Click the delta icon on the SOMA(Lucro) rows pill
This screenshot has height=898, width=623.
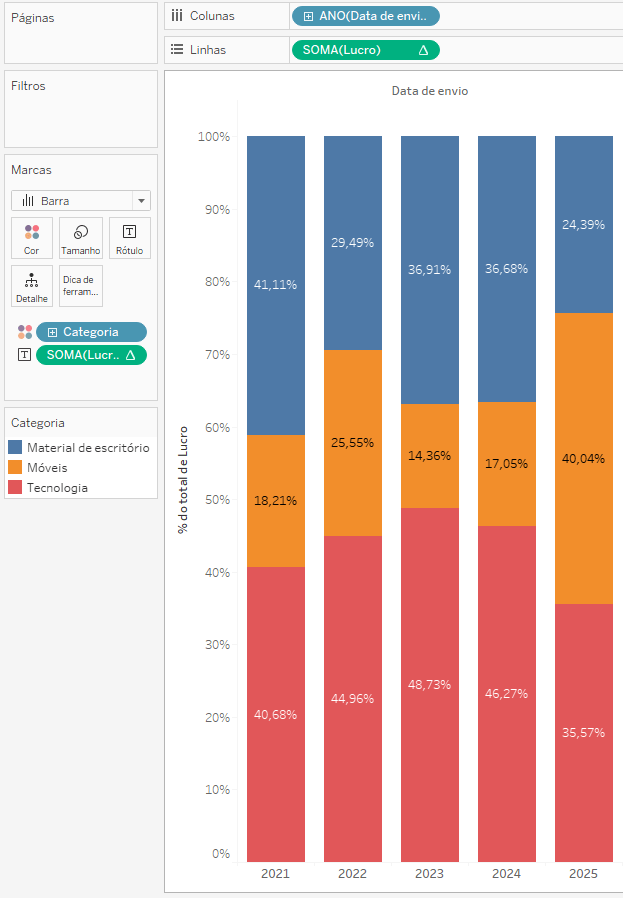[x=423, y=50]
